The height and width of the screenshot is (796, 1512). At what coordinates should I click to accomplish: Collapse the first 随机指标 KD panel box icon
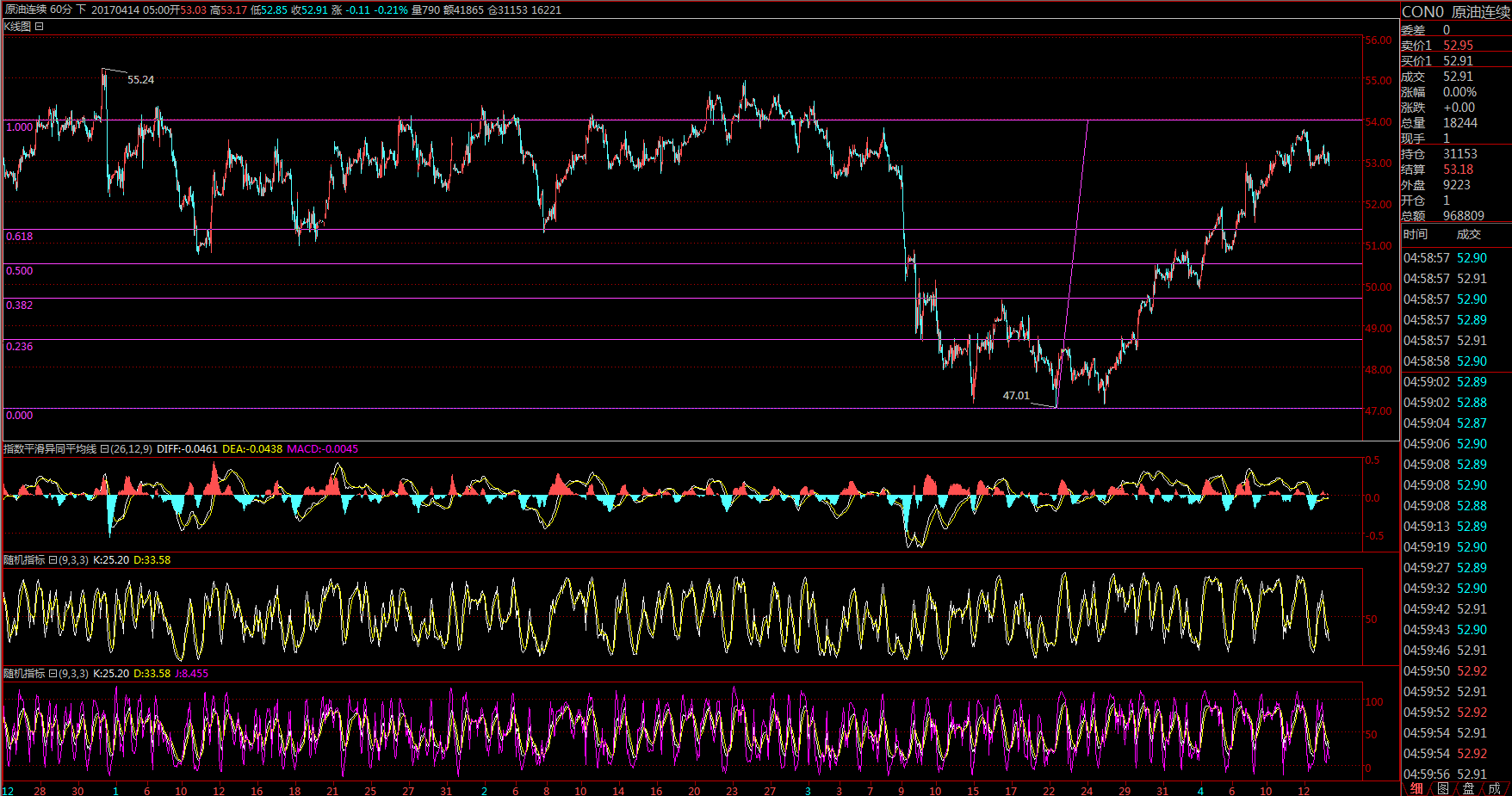tap(53, 560)
